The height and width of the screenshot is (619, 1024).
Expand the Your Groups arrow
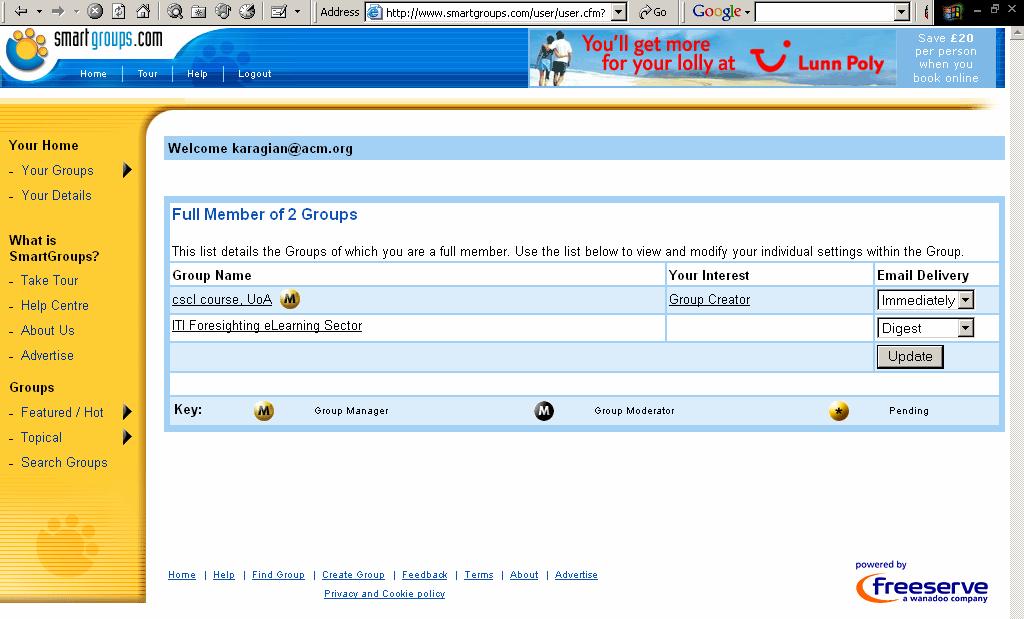(127, 170)
